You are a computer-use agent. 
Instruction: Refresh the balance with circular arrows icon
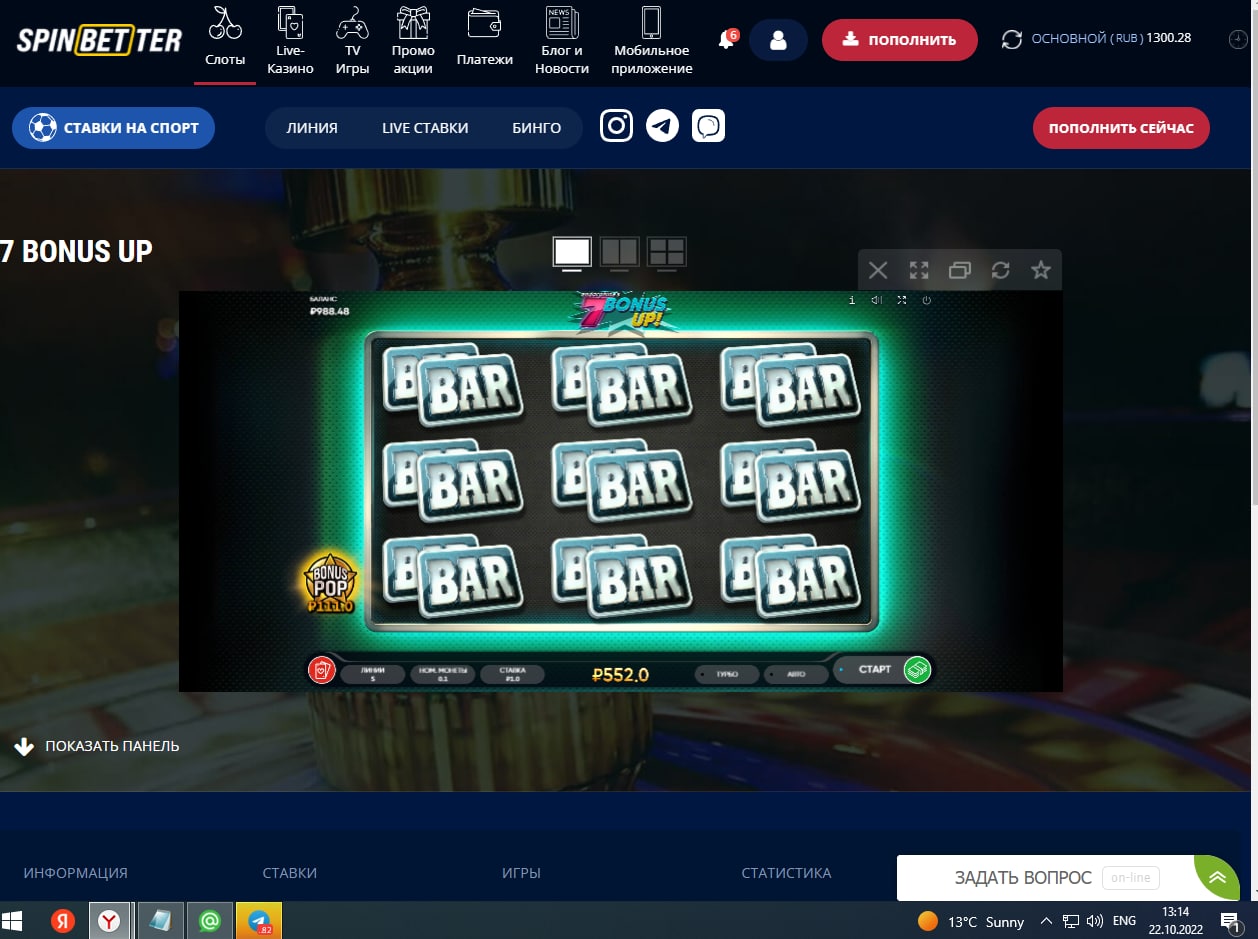[x=1012, y=40]
